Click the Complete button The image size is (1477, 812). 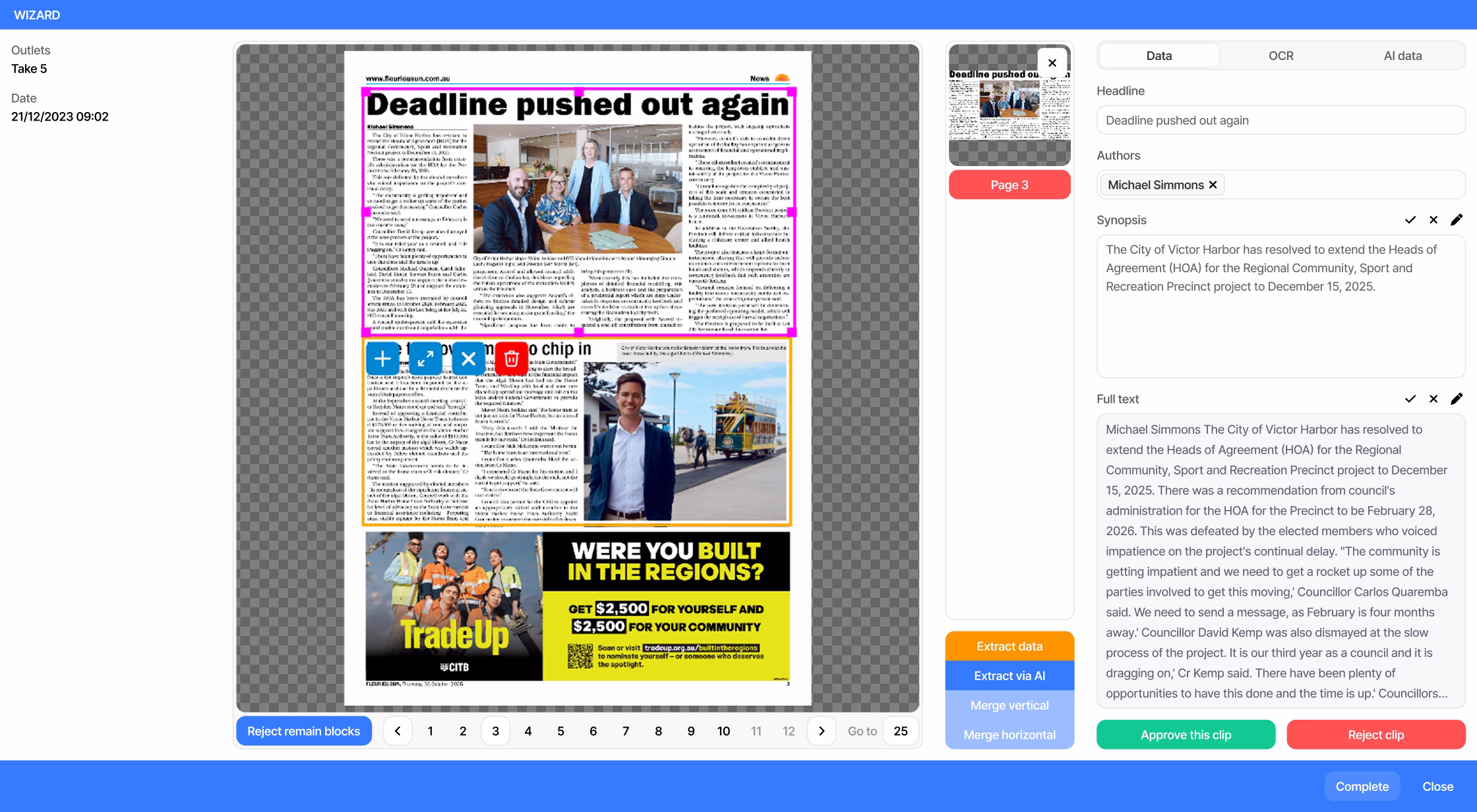(1362, 786)
